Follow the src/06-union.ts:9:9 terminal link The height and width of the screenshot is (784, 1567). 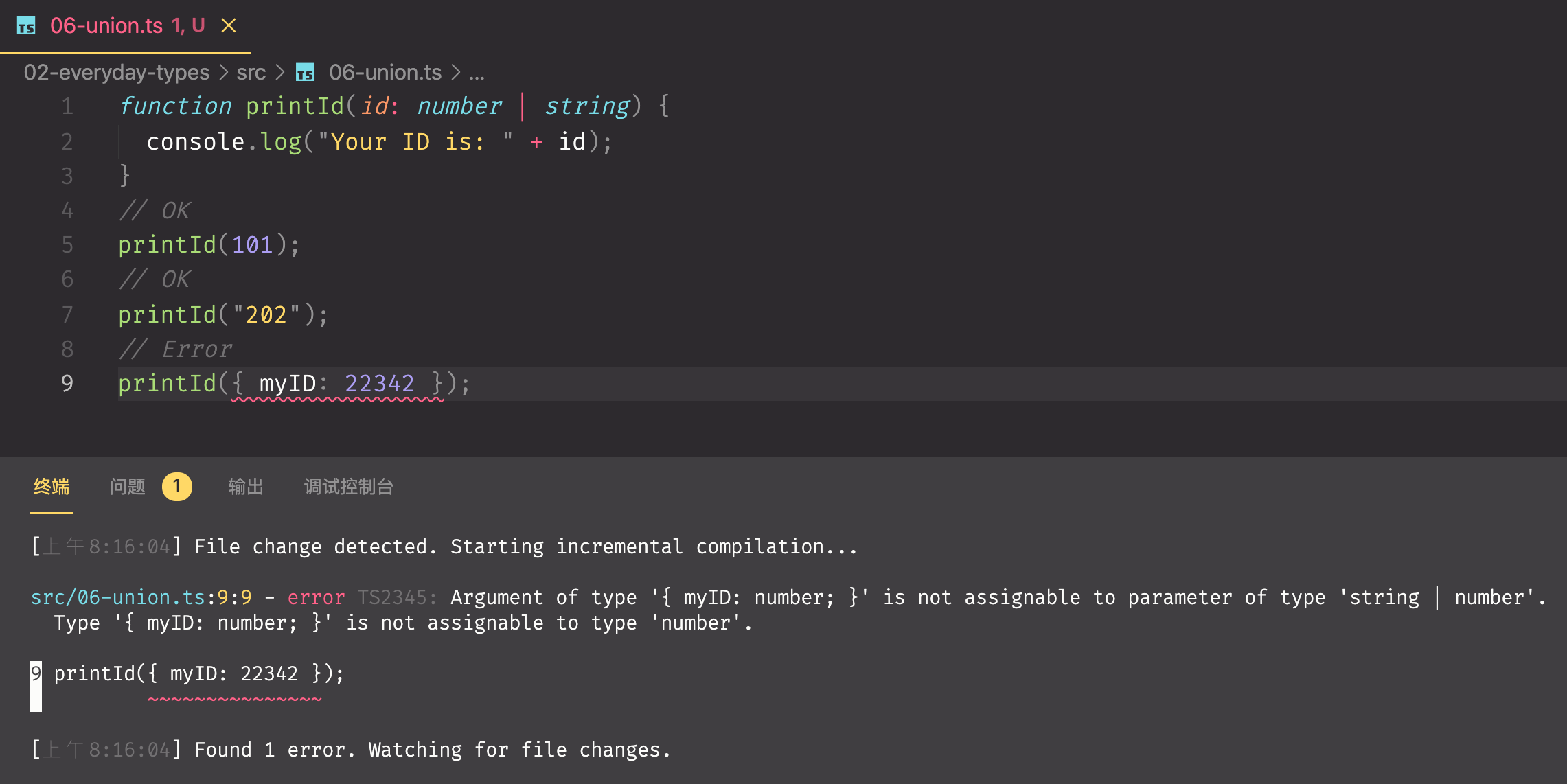coord(141,597)
